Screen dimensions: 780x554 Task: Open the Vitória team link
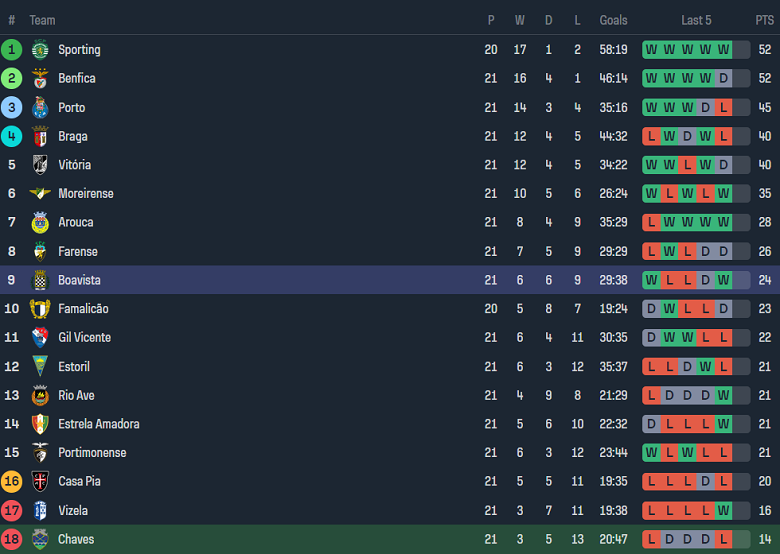point(74,165)
